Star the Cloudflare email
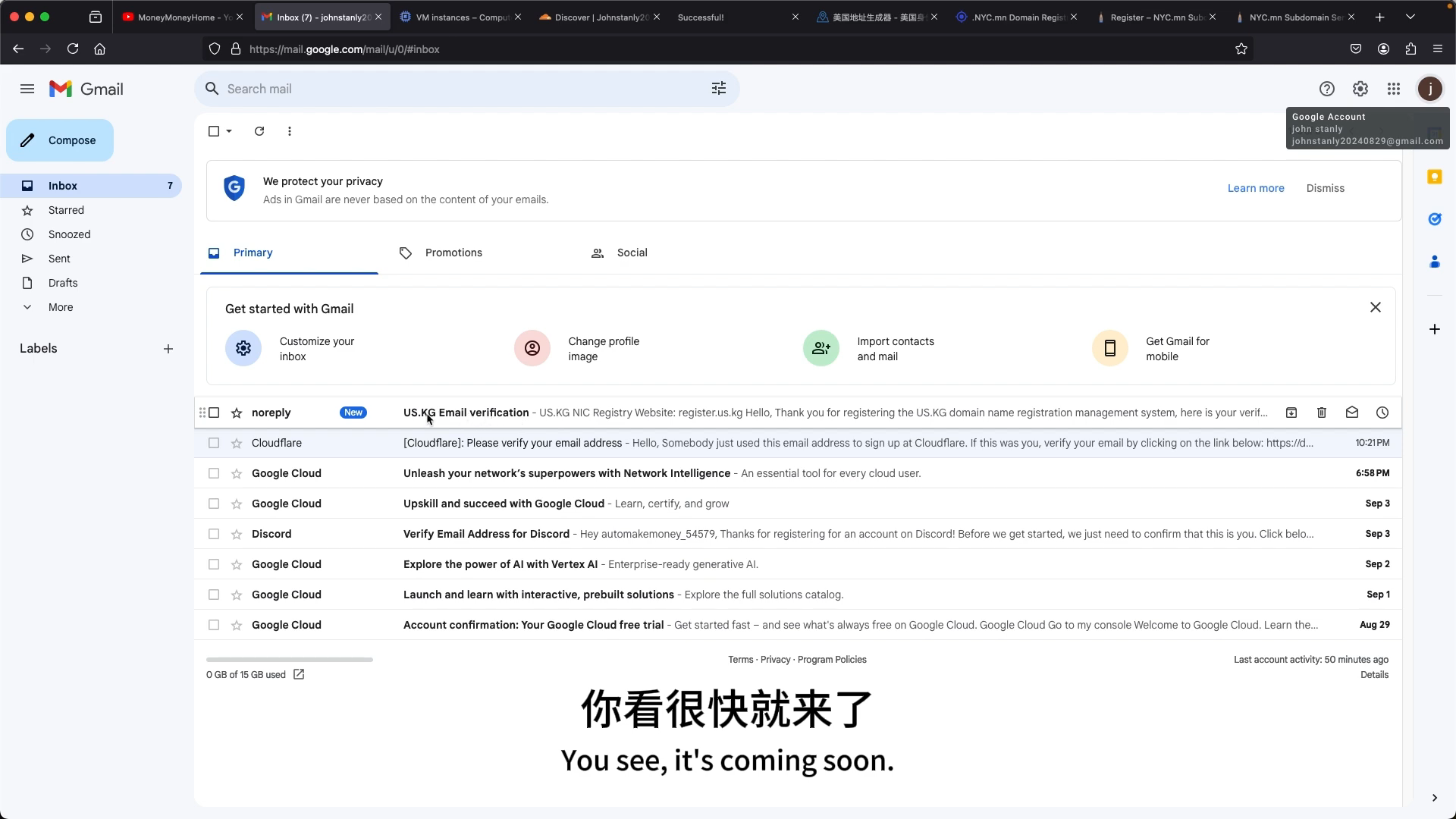This screenshot has height=819, width=1456. 237,443
